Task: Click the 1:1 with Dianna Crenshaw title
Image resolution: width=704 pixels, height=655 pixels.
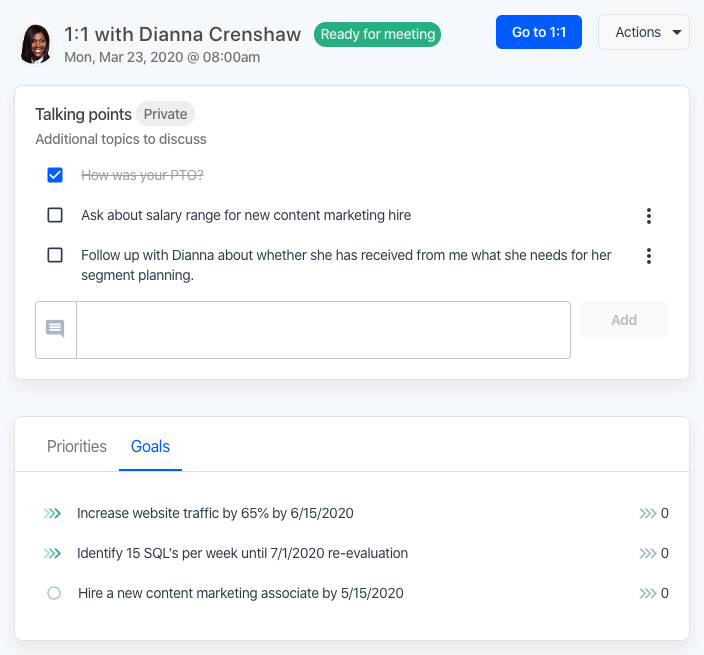Action: point(183,35)
